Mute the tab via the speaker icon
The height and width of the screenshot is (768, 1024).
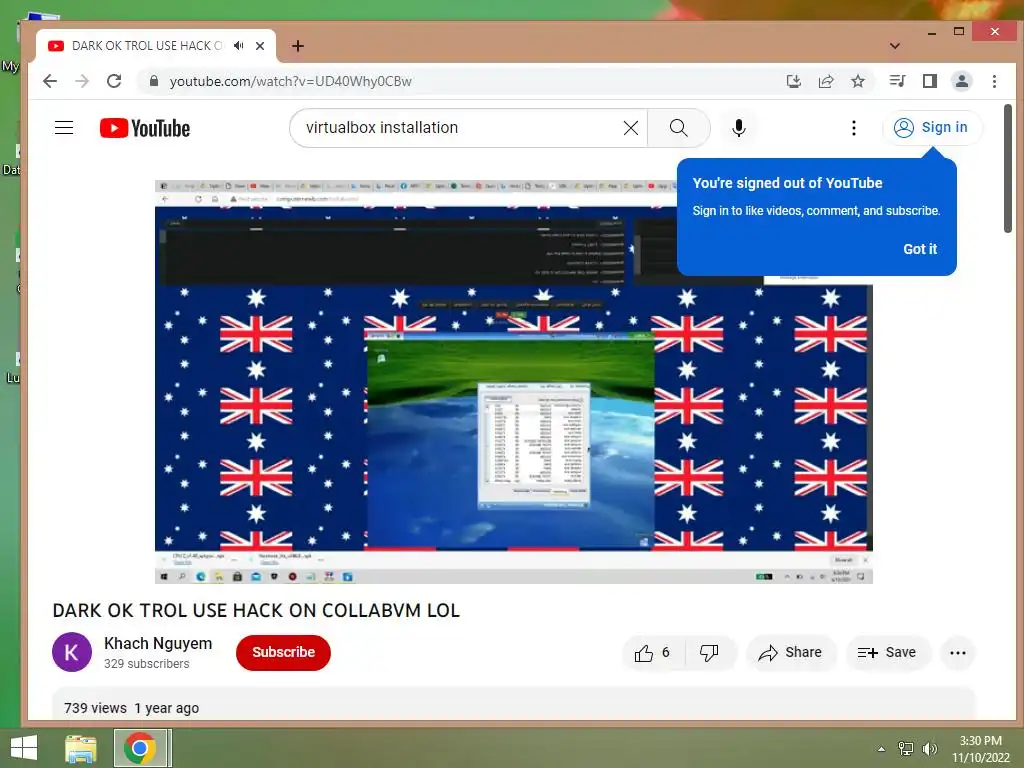(x=239, y=46)
